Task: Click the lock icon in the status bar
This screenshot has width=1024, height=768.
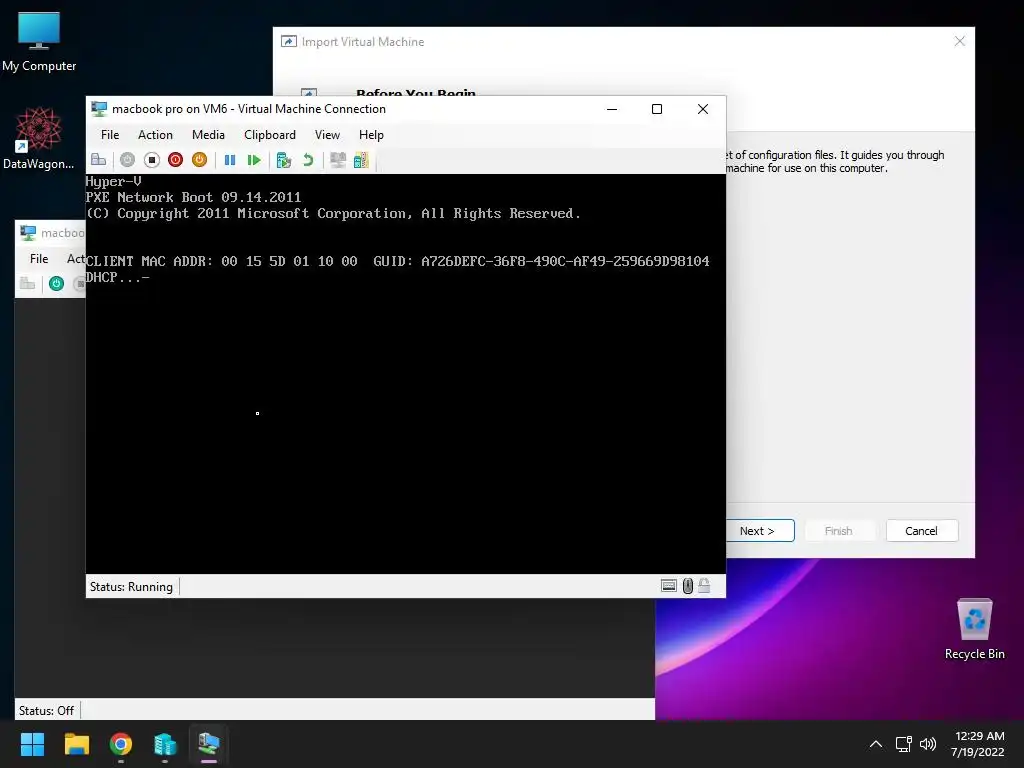Action: pos(704,585)
